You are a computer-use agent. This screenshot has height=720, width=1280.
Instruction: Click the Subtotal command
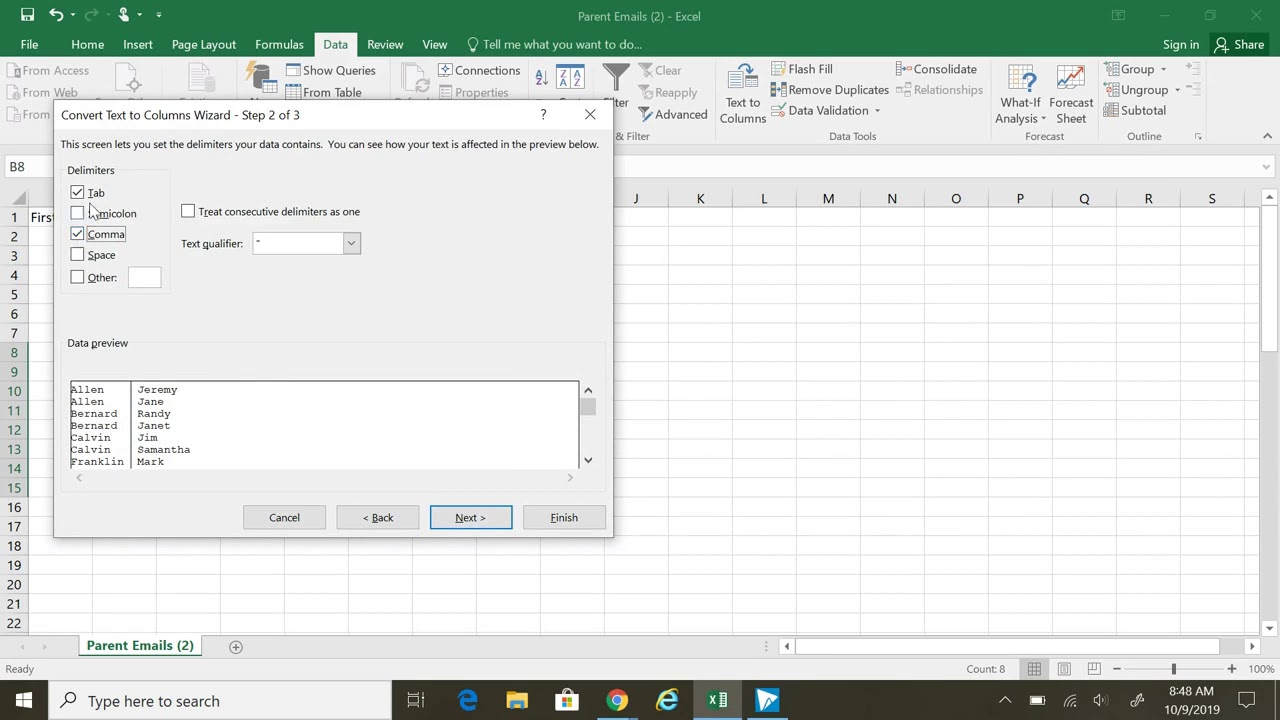[1135, 111]
